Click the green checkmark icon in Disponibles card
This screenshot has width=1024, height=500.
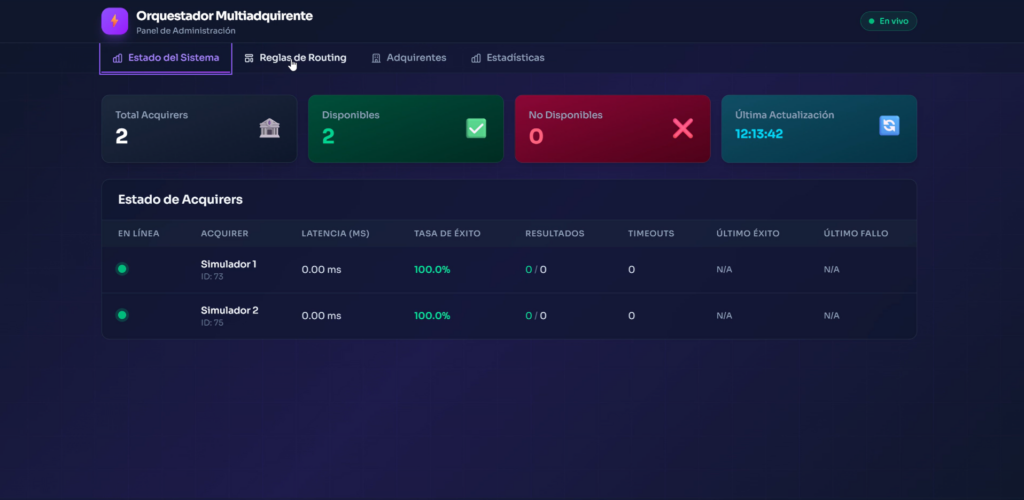(x=476, y=128)
